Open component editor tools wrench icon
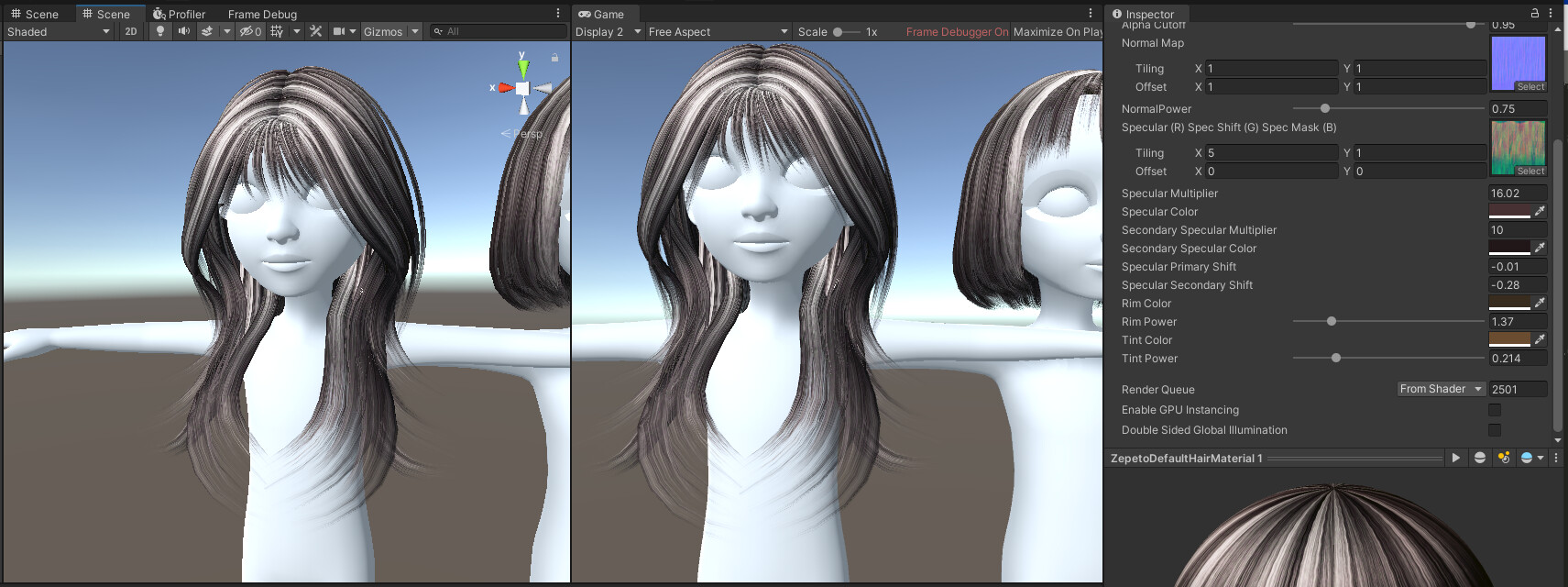The width and height of the screenshot is (1568, 587). 316,31
